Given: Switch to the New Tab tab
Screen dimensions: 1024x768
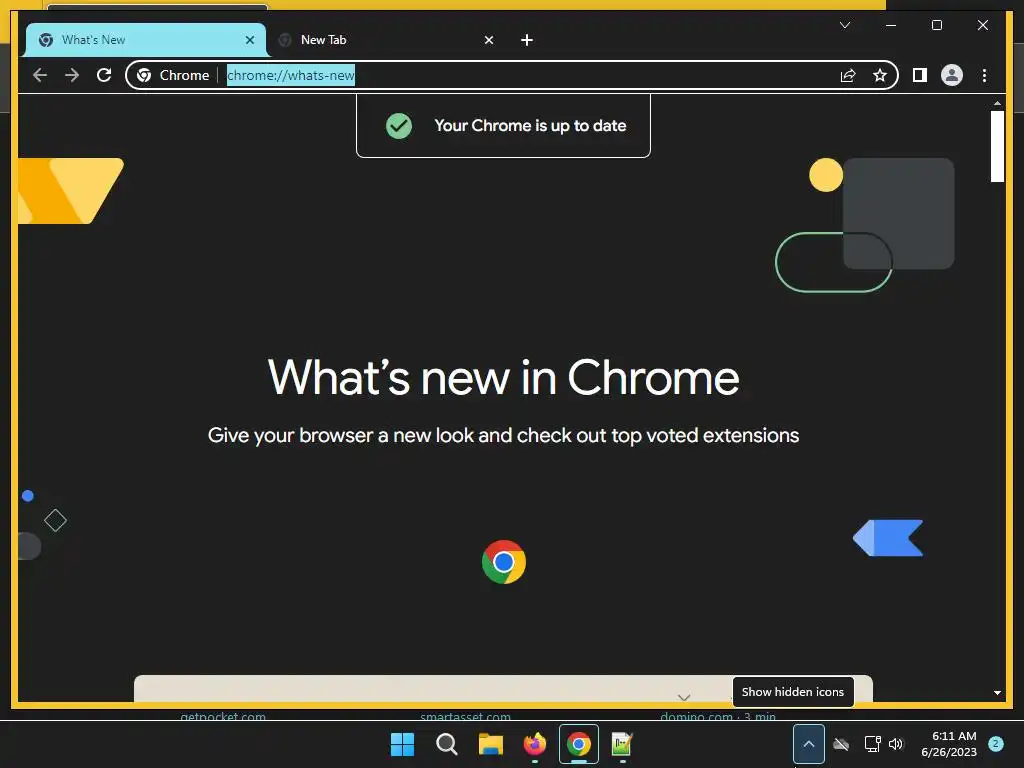Looking at the screenshot, I should (x=387, y=40).
